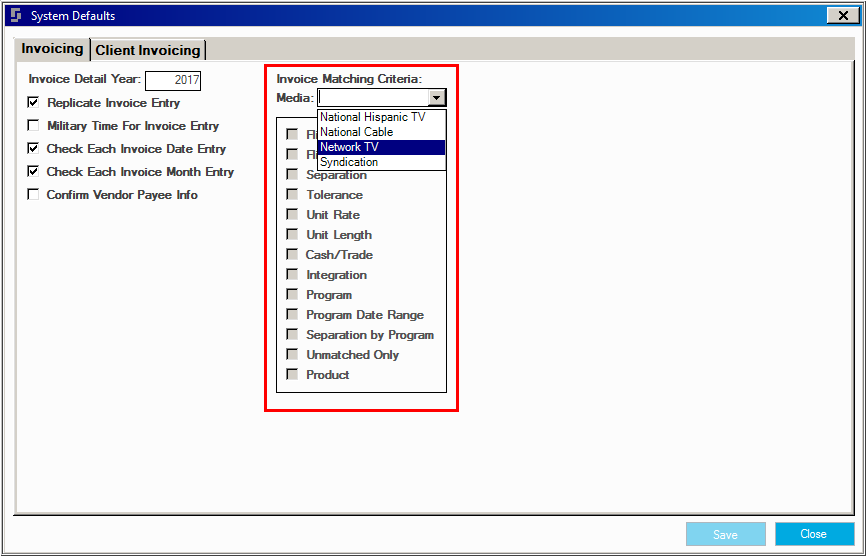Image resolution: width=866 pixels, height=556 pixels.
Task: Uncheck Check Each Invoice Date Entry
Action: 34,149
